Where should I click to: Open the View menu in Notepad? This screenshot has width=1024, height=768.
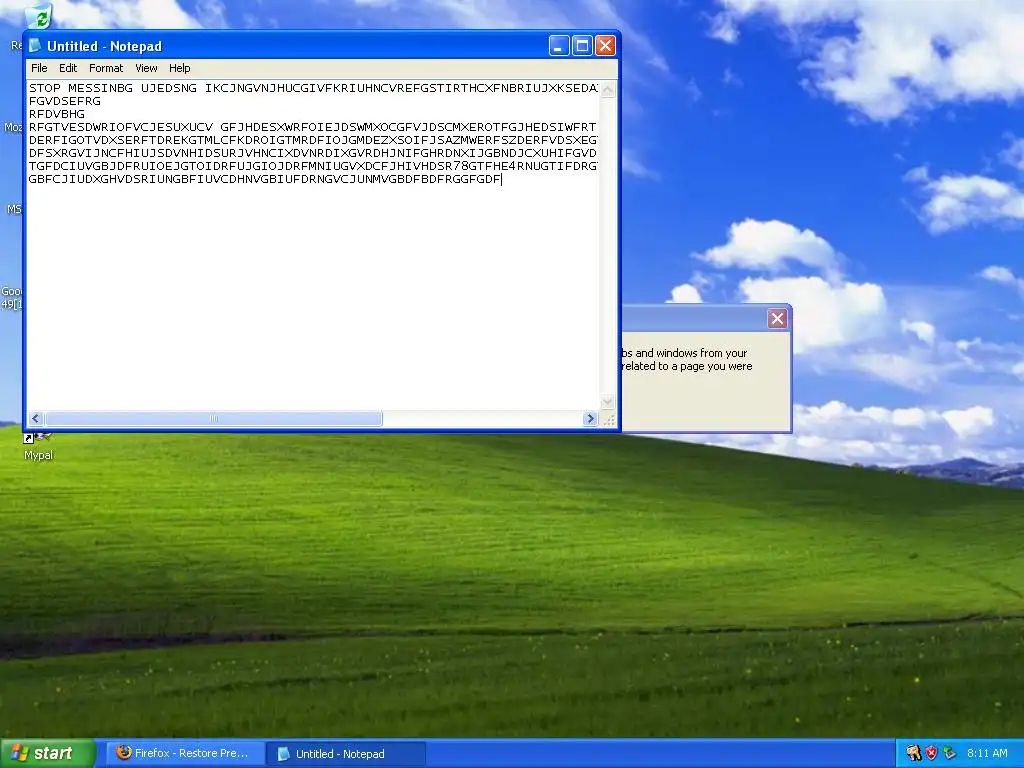click(146, 68)
